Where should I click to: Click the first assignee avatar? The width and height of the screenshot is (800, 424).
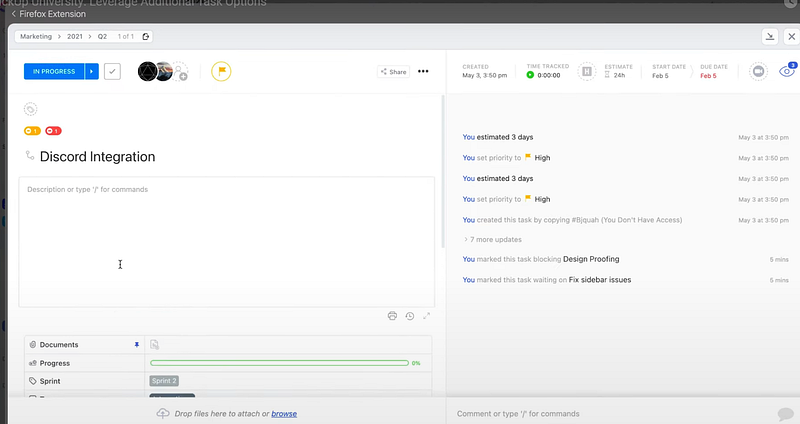click(x=147, y=71)
